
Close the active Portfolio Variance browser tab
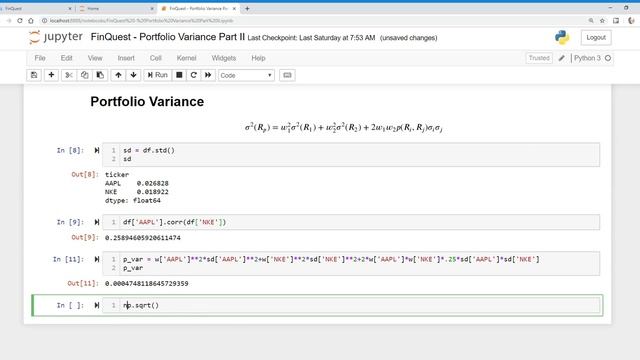[x=234, y=8]
